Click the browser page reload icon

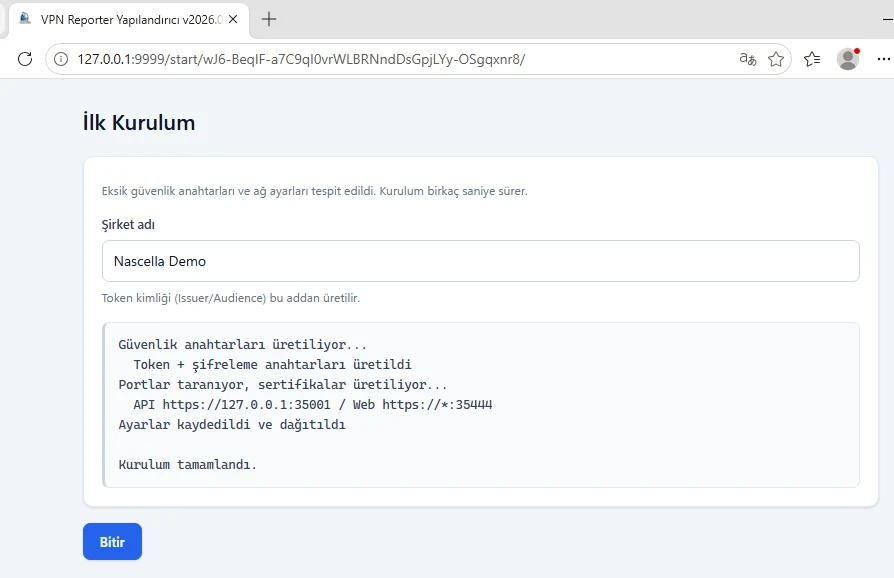[25, 59]
